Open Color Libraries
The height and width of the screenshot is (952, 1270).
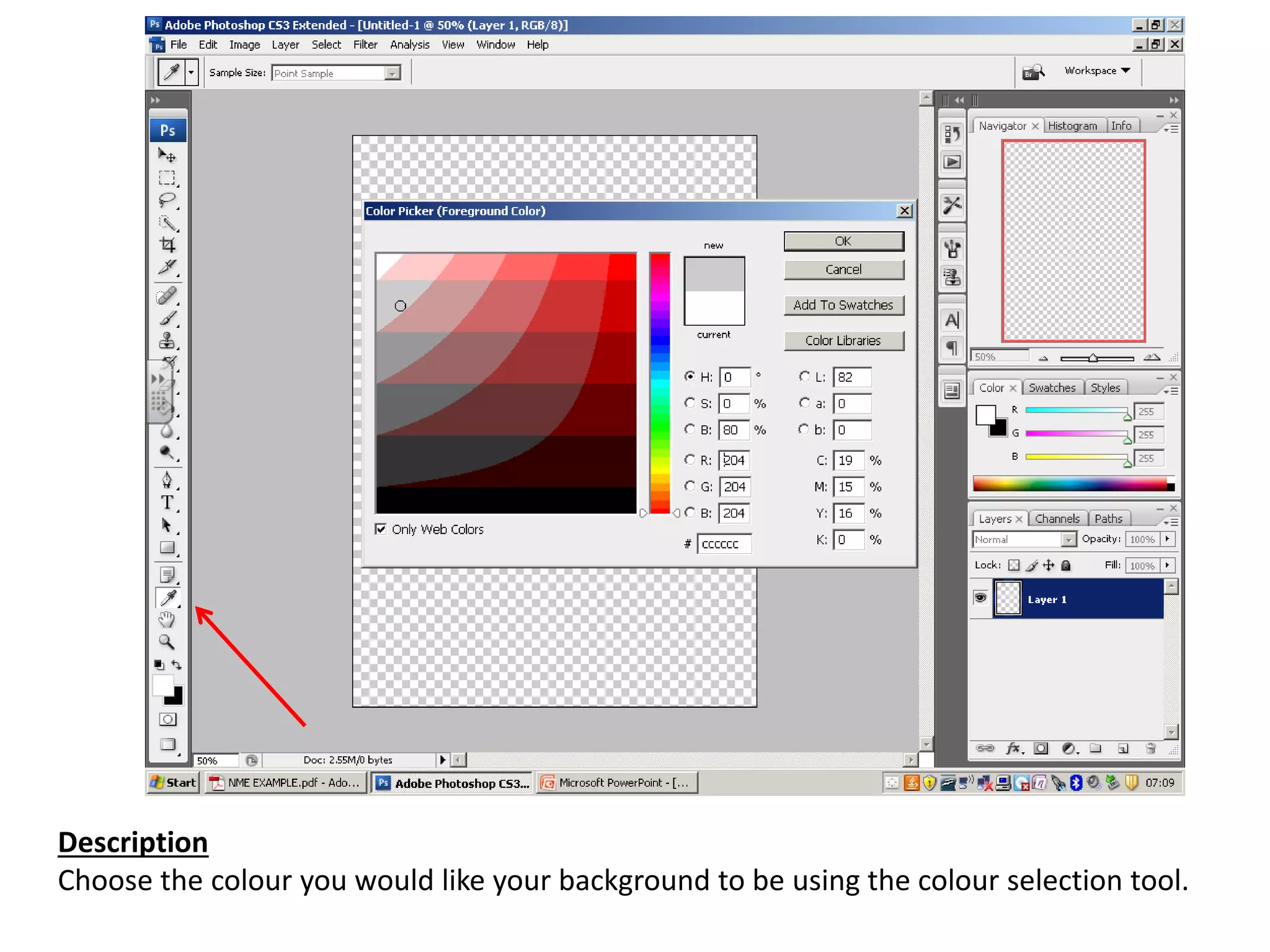pyautogui.click(x=843, y=341)
